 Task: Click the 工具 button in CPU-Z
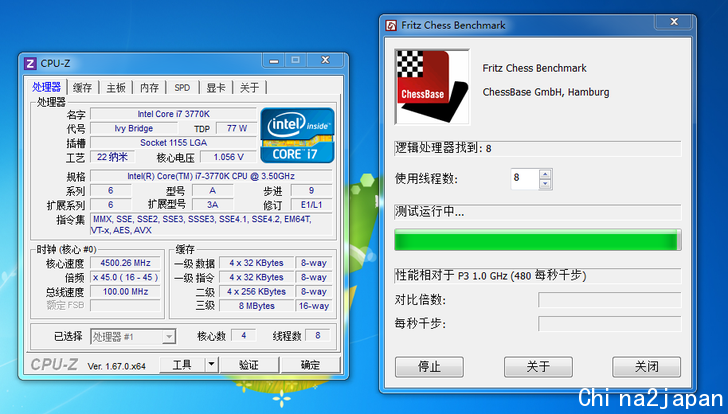point(182,365)
